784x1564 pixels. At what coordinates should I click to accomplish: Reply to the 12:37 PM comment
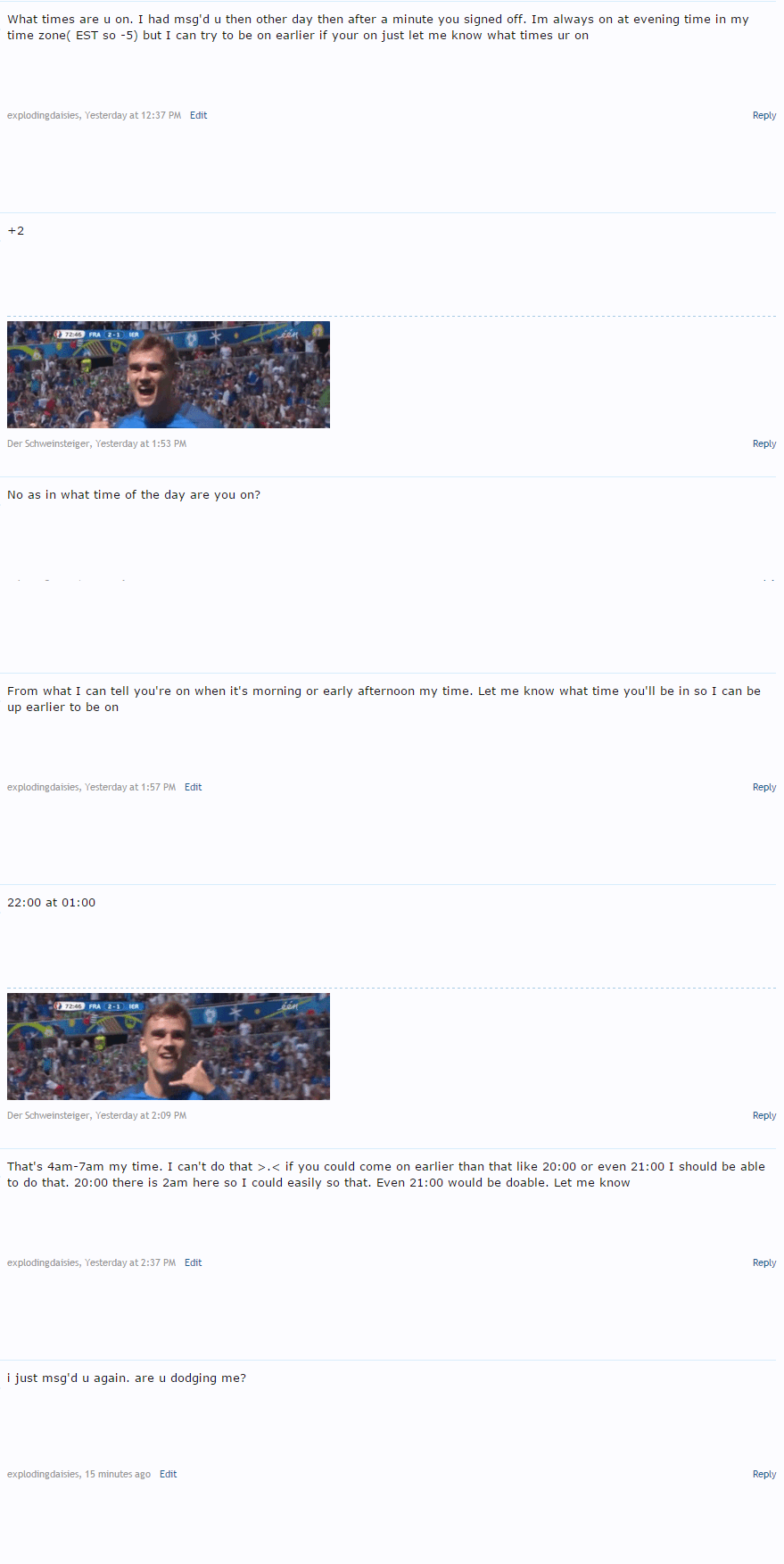pyautogui.click(x=763, y=115)
